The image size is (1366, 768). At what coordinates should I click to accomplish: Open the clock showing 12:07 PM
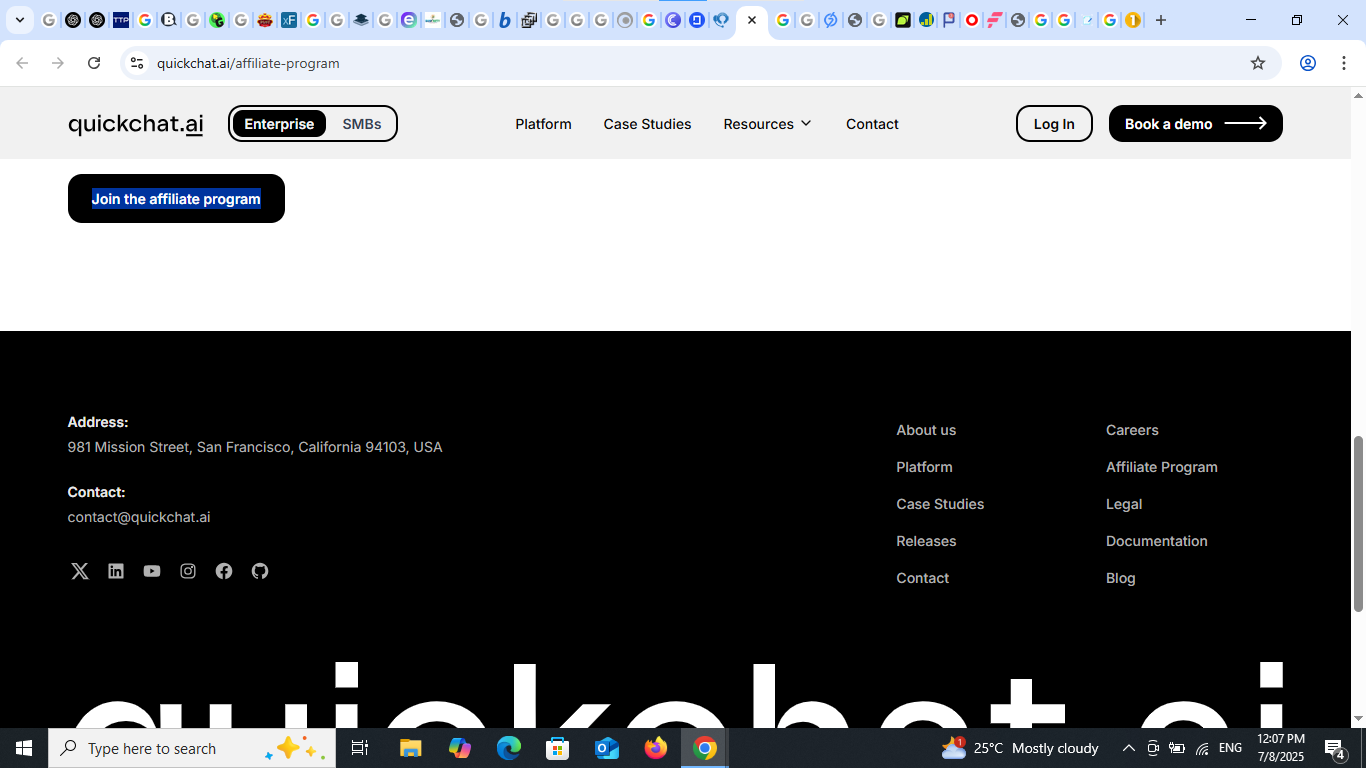1280,748
